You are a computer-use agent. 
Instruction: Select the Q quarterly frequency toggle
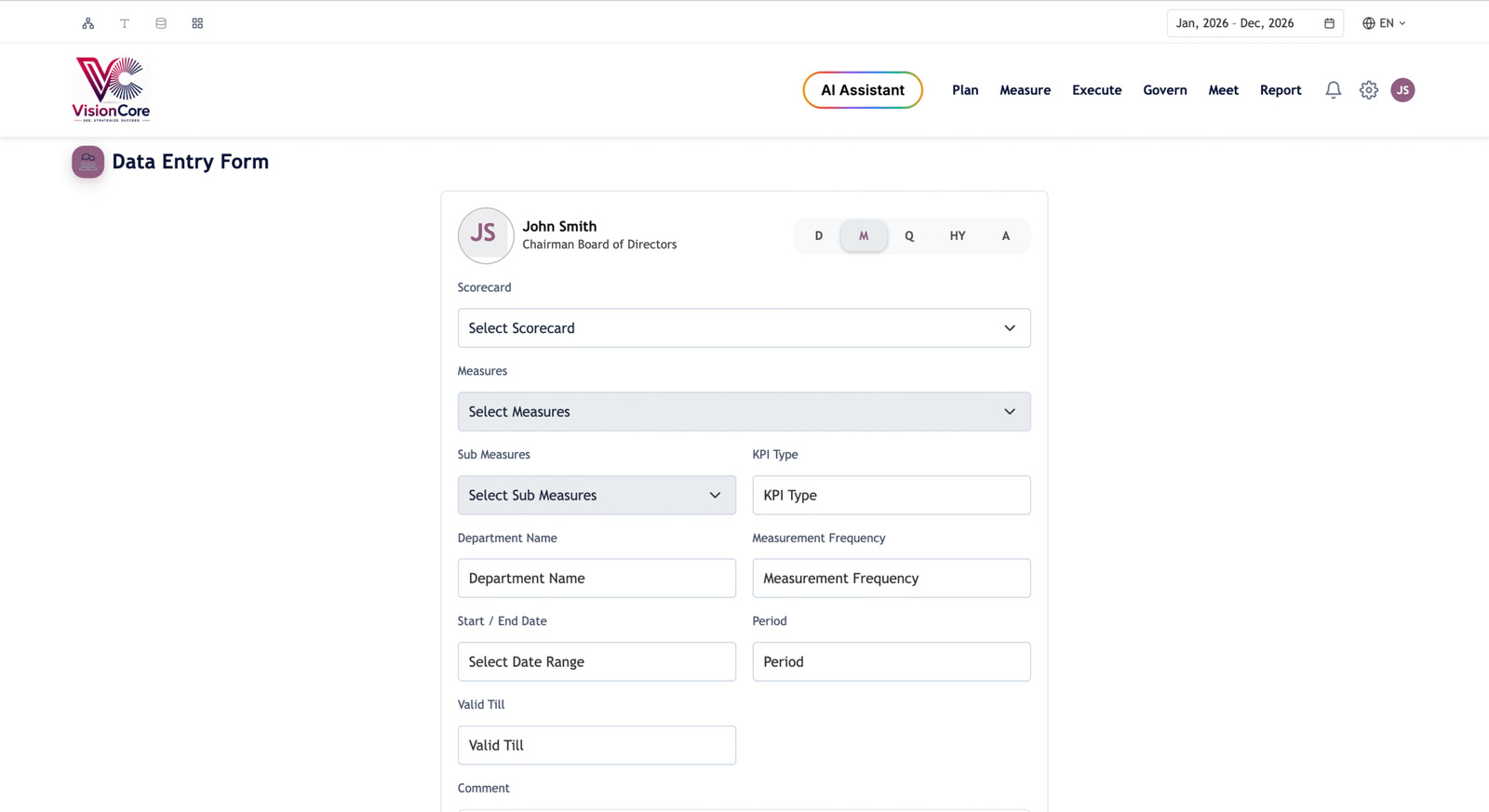(909, 235)
